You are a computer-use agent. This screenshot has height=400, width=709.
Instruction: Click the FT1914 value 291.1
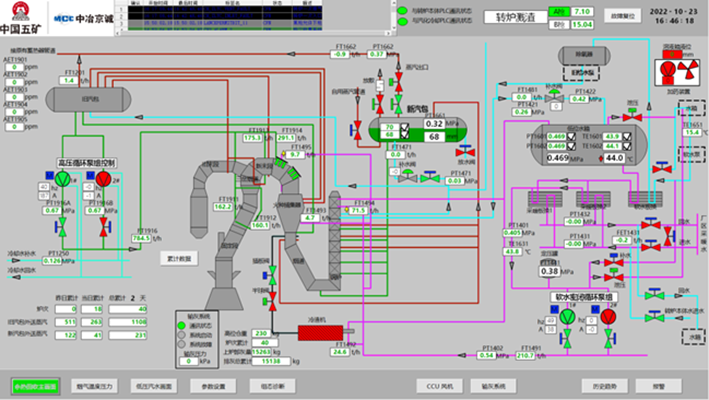pos(286,138)
